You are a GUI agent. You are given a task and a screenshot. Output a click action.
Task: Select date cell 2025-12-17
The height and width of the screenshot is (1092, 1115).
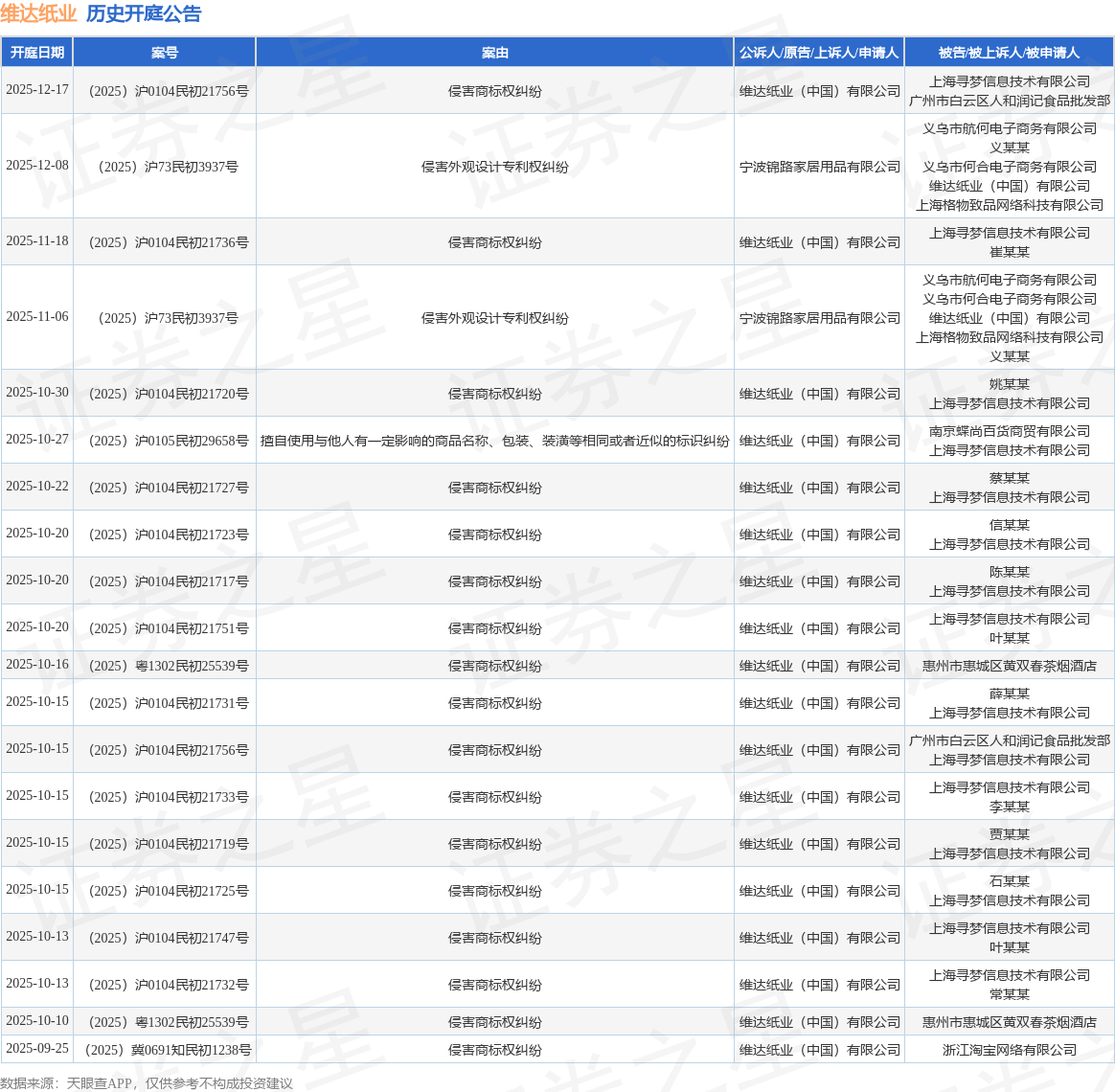(37, 90)
